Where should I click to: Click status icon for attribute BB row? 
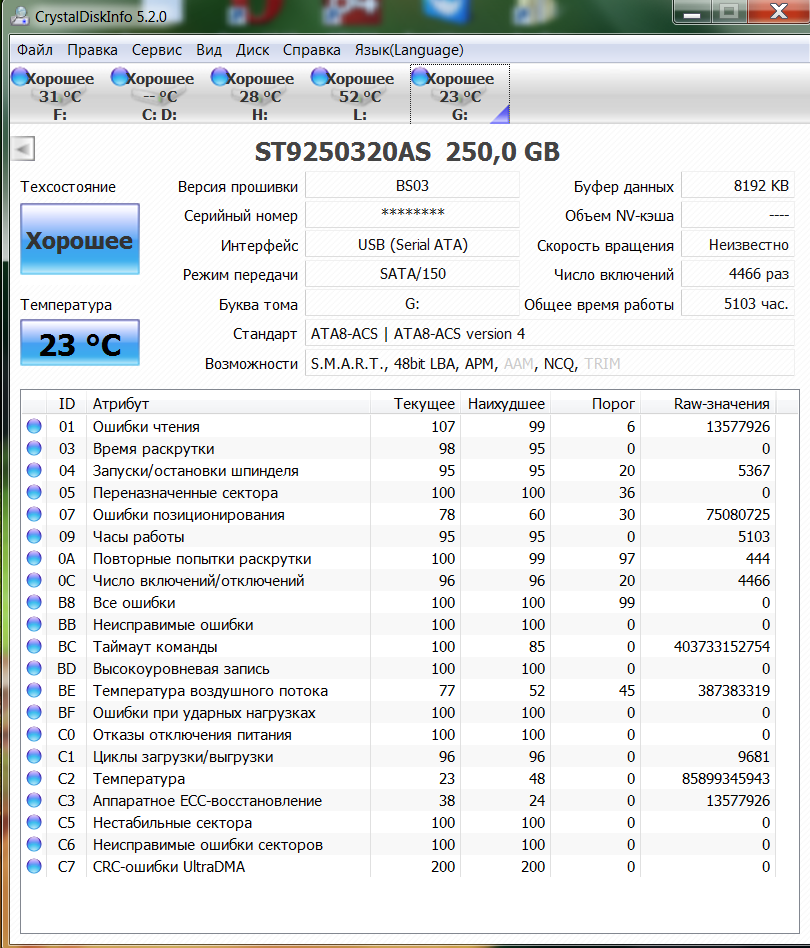coord(34,624)
